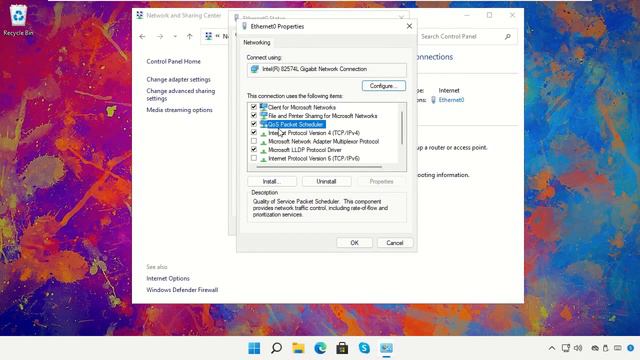This screenshot has height=360, width=640.
Task: Click OK in Ethernet0 Properties
Action: point(354,242)
